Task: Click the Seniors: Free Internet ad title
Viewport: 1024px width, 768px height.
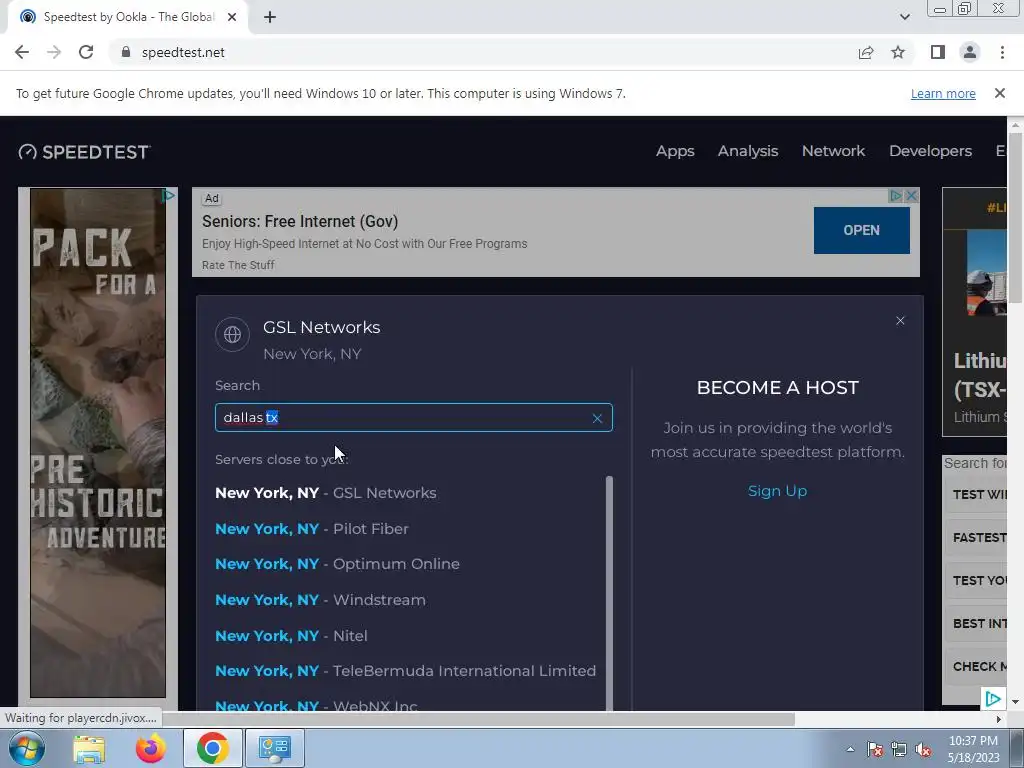Action: click(300, 221)
